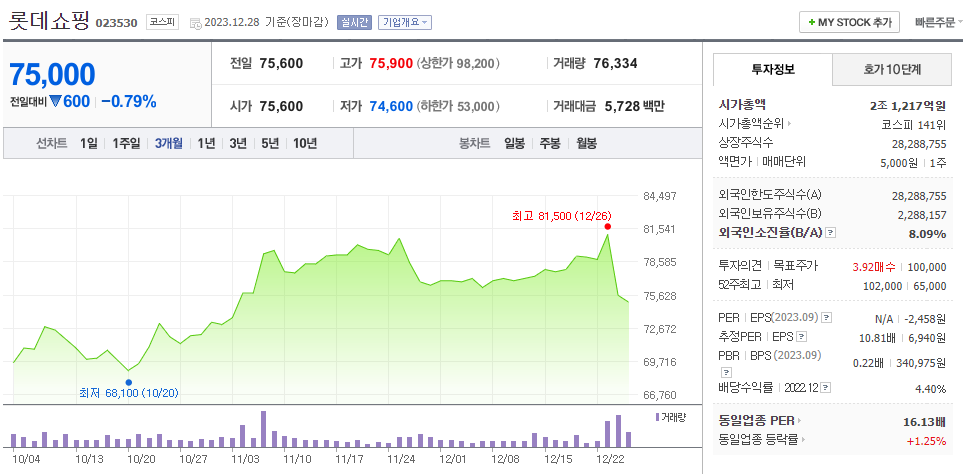Select the 5년 line chart period
The height and width of the screenshot is (474, 978).
pyautogui.click(x=270, y=143)
